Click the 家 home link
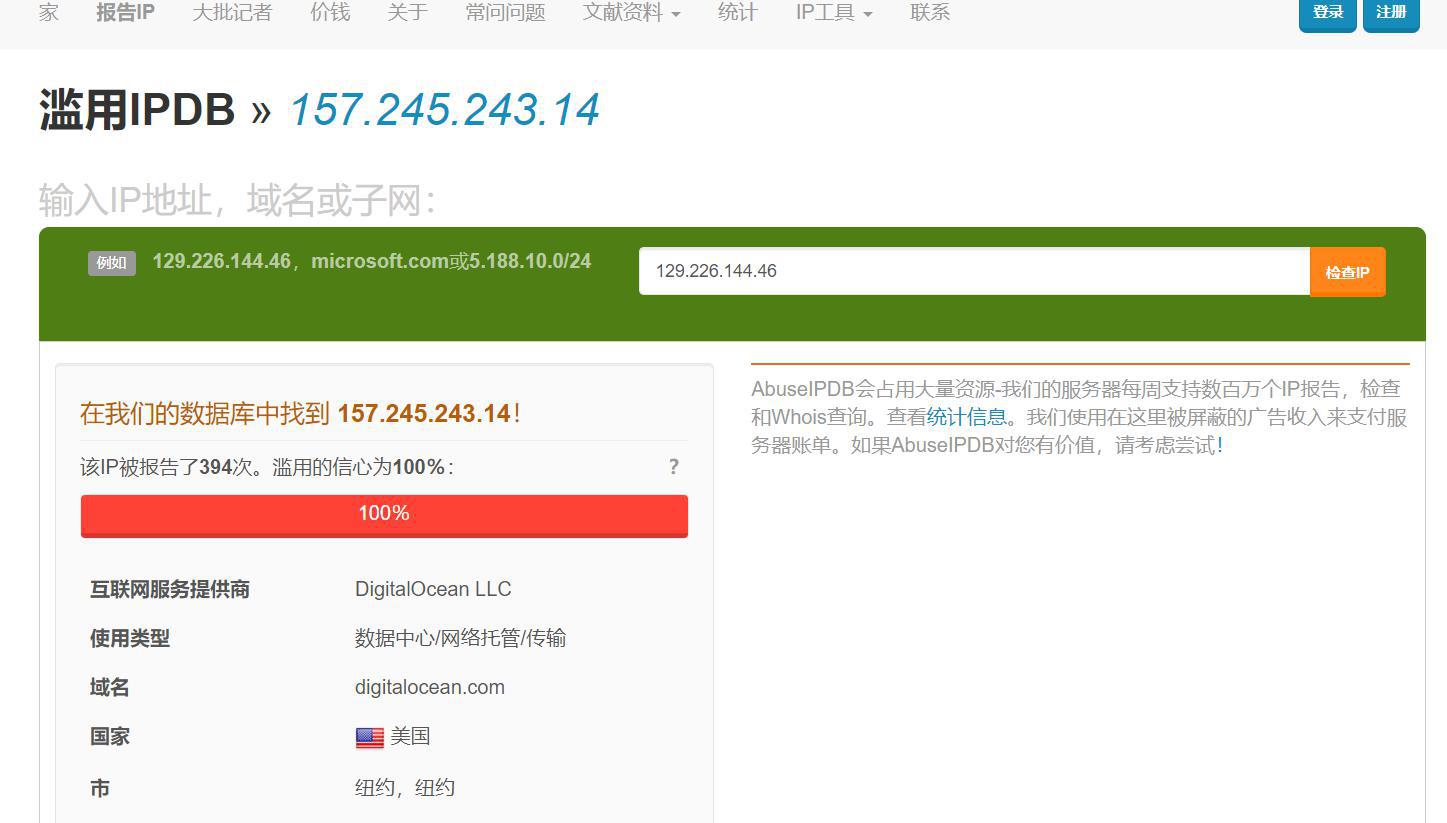 click(49, 13)
